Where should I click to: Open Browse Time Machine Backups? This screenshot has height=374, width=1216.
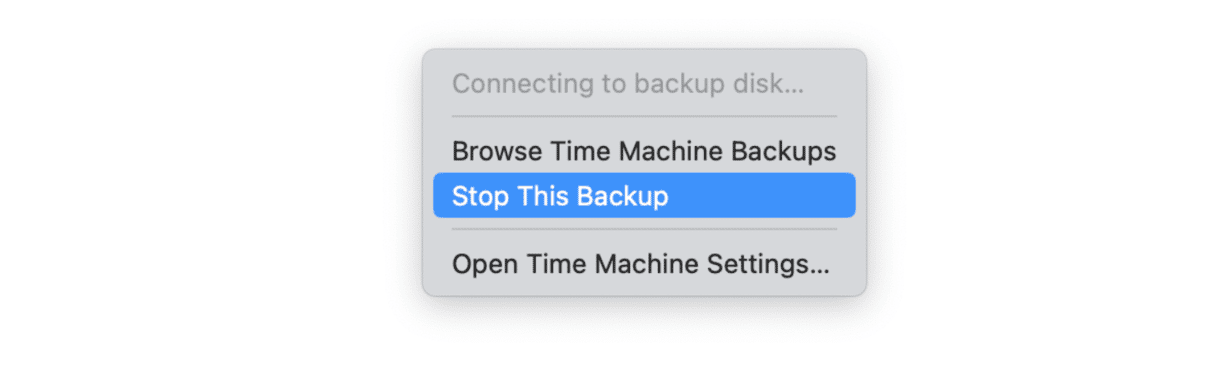point(644,152)
